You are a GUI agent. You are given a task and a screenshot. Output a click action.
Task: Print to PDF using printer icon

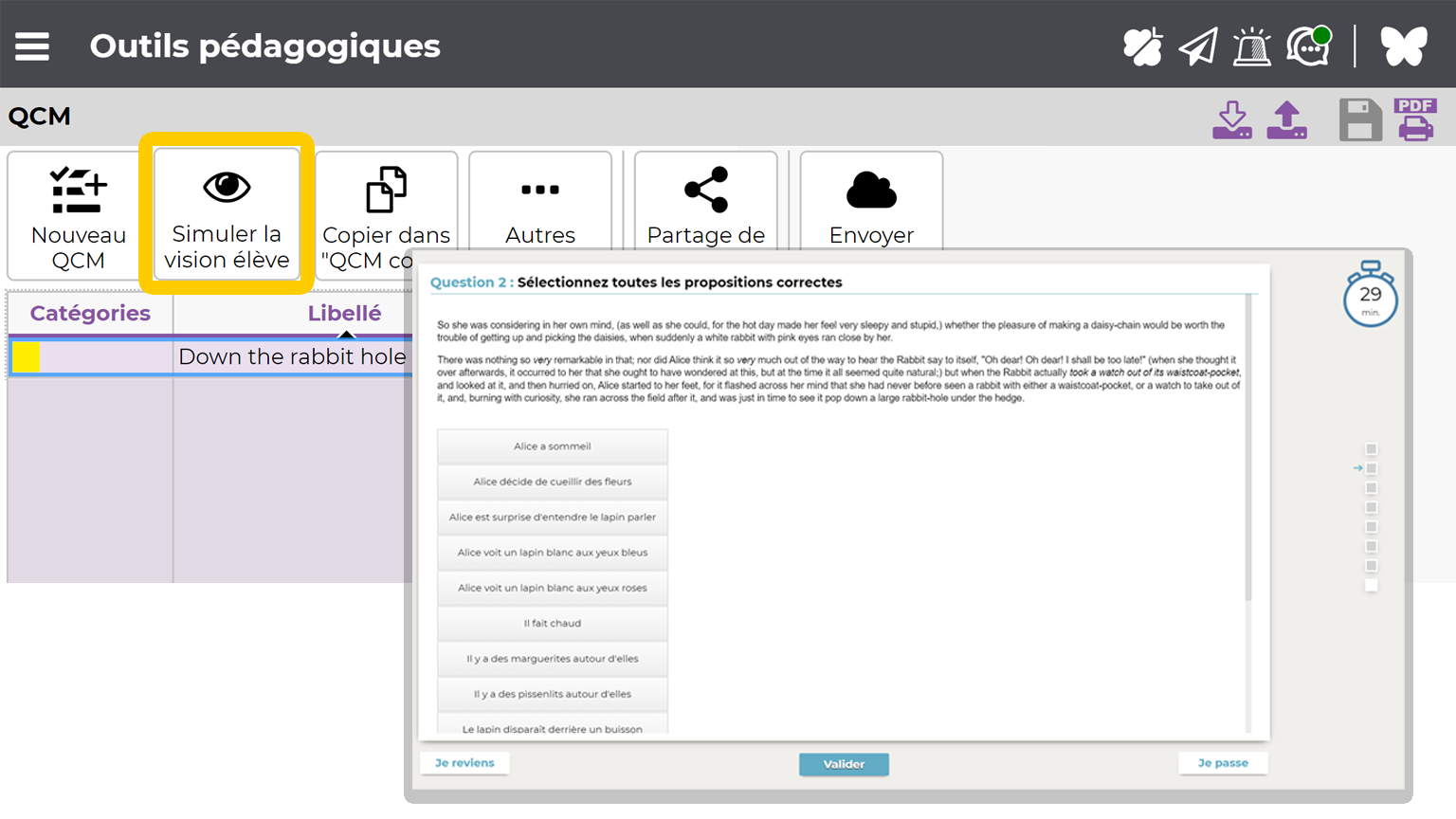(1415, 120)
